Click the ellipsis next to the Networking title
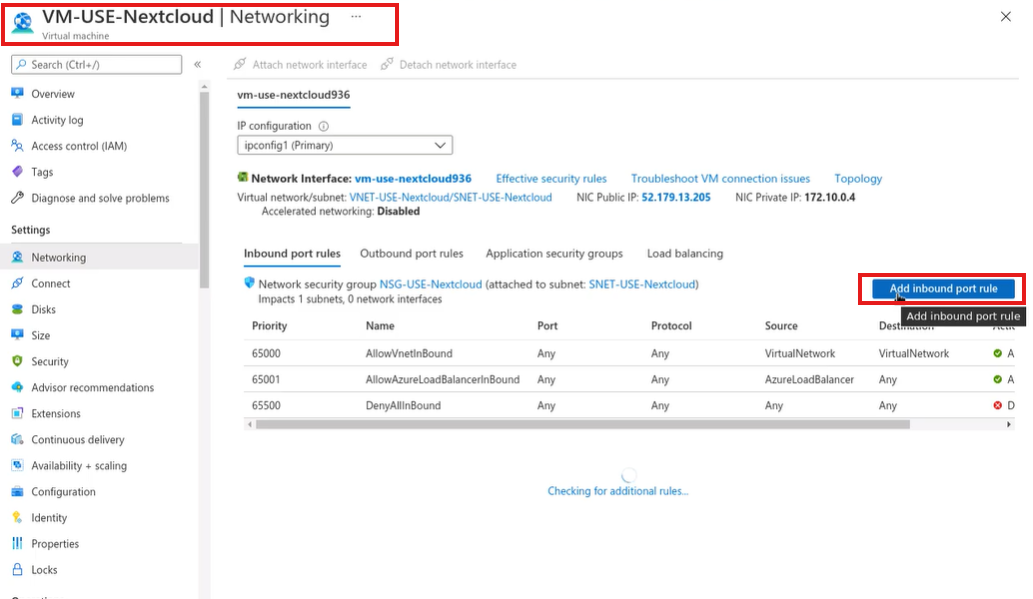 [356, 16]
